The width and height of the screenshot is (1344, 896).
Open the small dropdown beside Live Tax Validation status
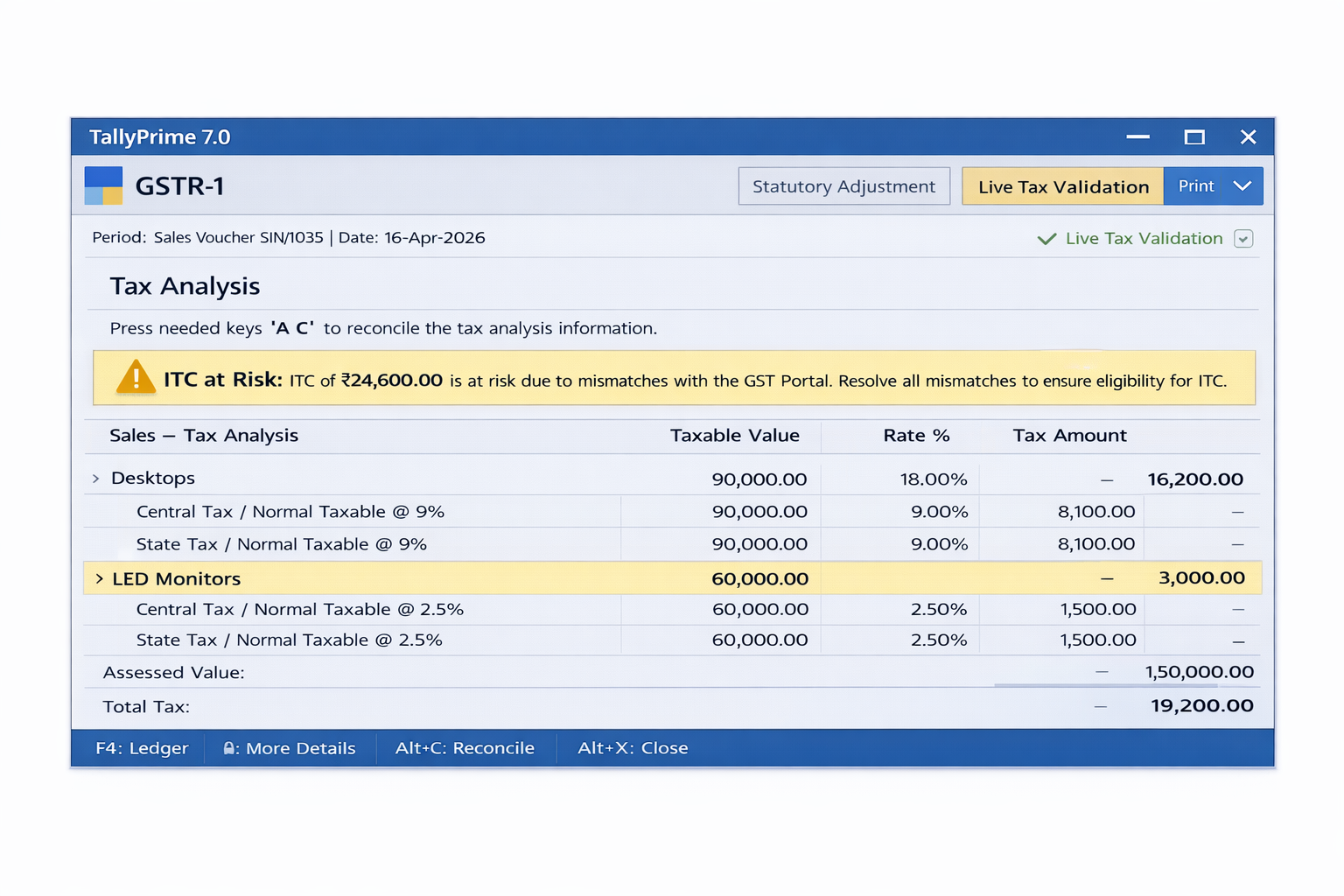[x=1243, y=238]
